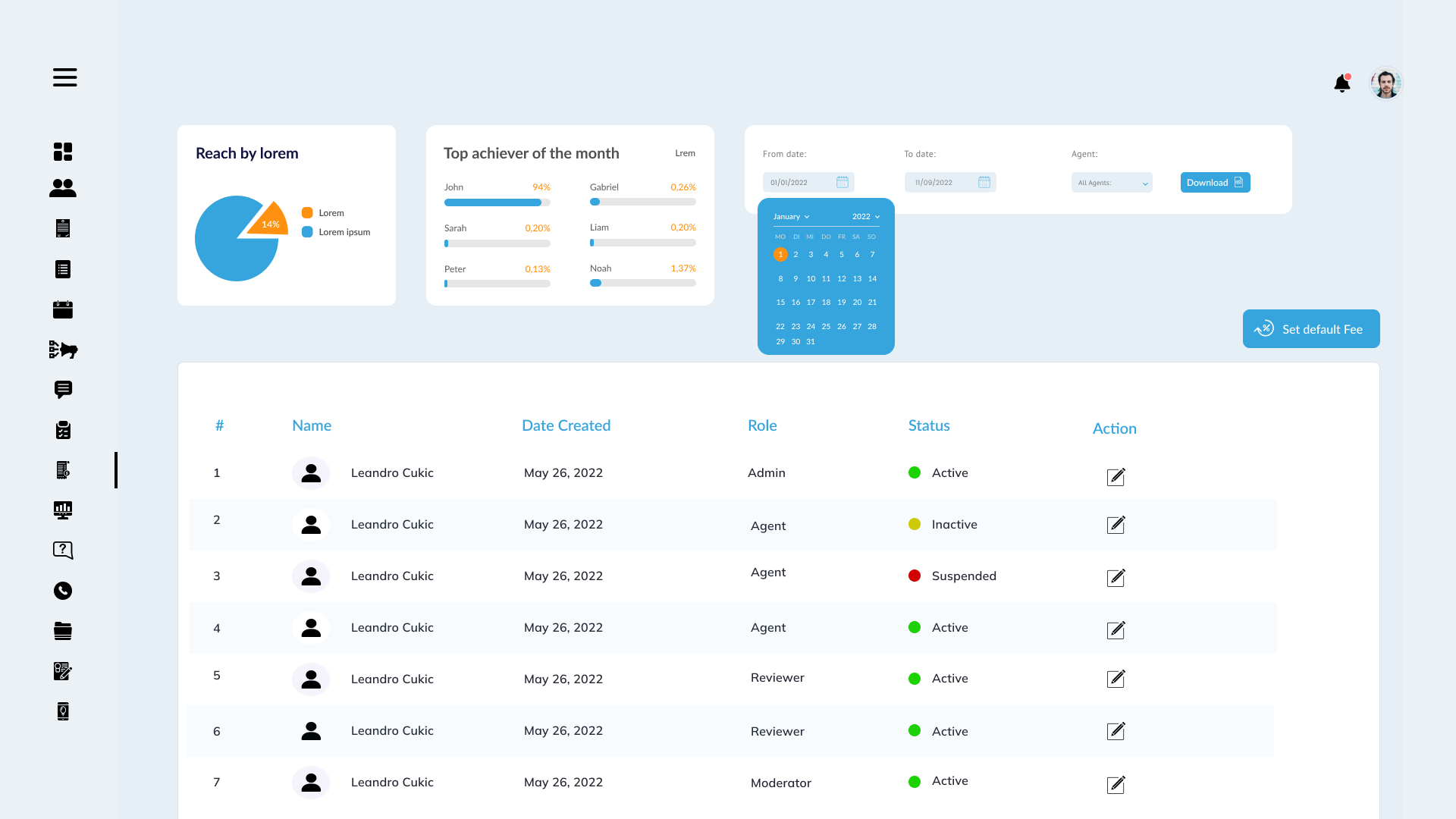1456x819 pixels.
Task: Open the hamburger menu
Action: pyautogui.click(x=64, y=77)
